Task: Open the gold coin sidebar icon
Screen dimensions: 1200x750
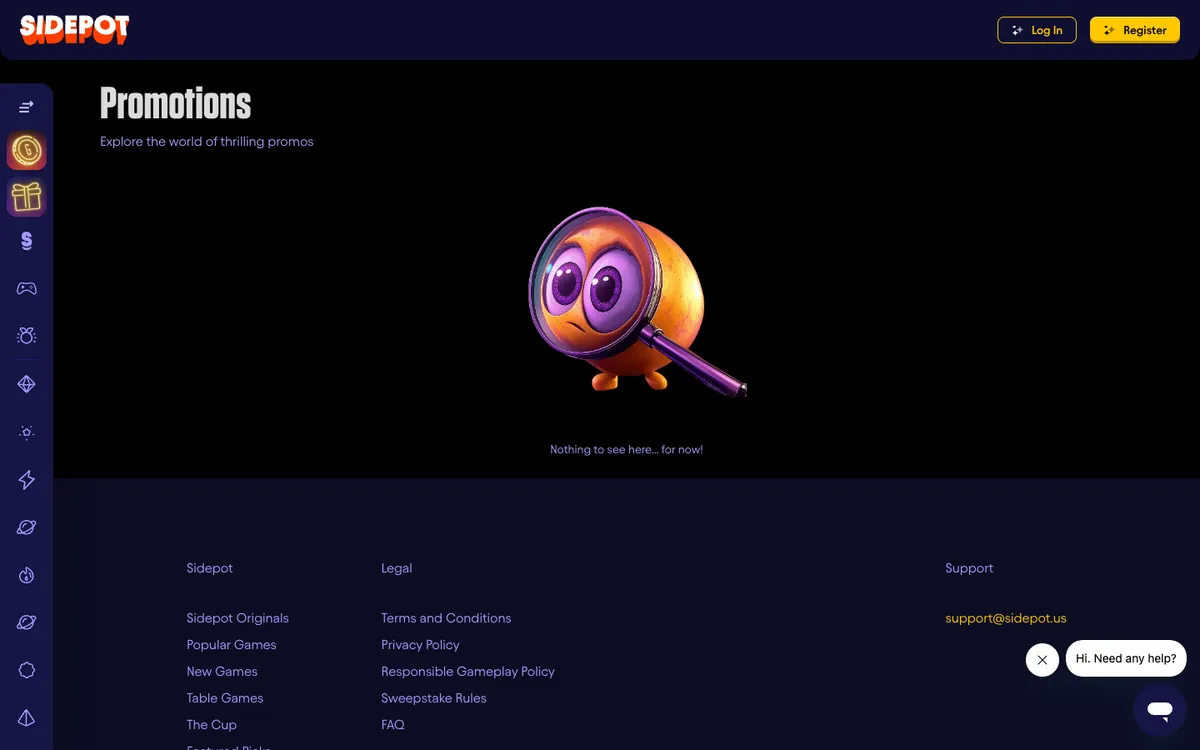Action: 27,151
